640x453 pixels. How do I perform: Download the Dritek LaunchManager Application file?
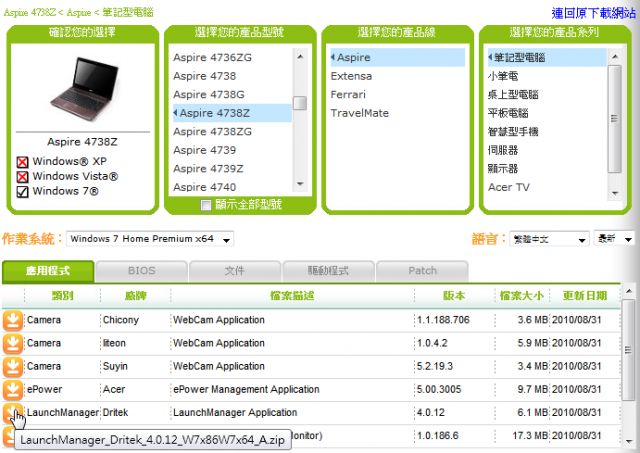(x=13, y=413)
